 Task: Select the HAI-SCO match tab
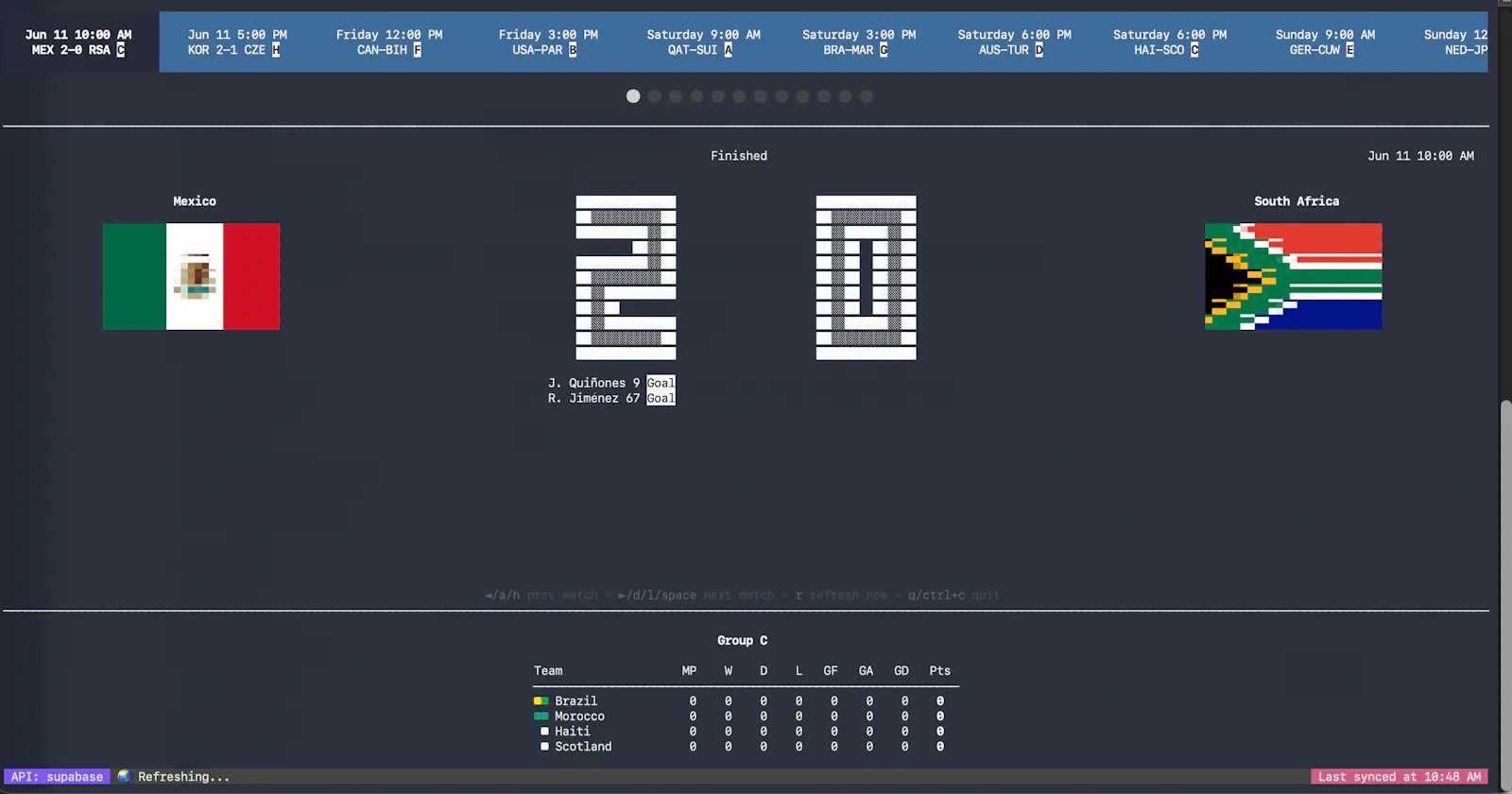(x=1169, y=42)
